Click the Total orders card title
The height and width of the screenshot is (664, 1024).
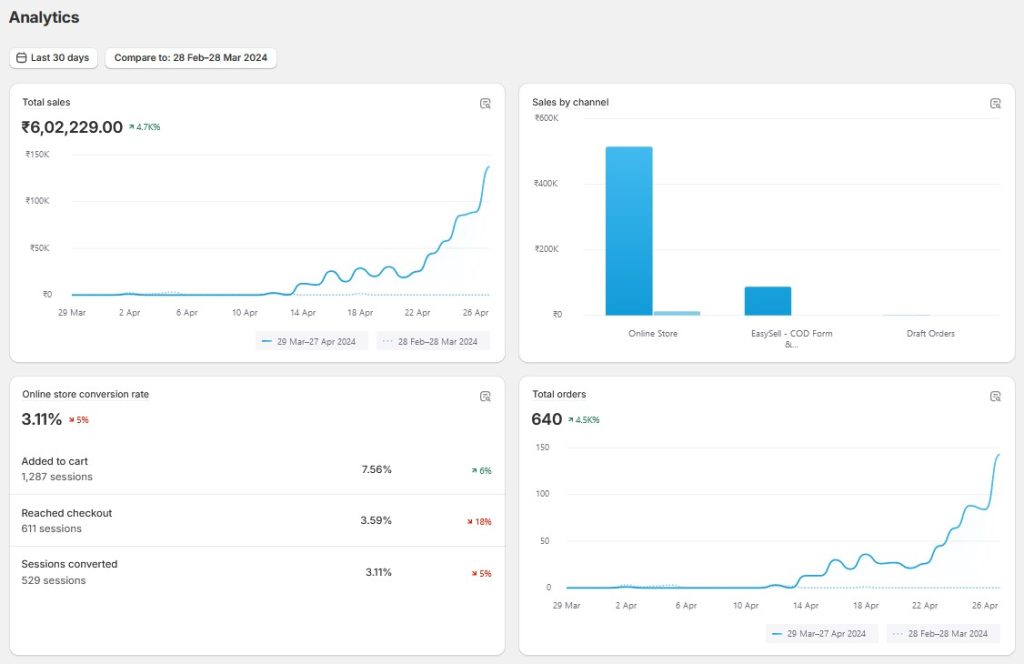click(559, 394)
